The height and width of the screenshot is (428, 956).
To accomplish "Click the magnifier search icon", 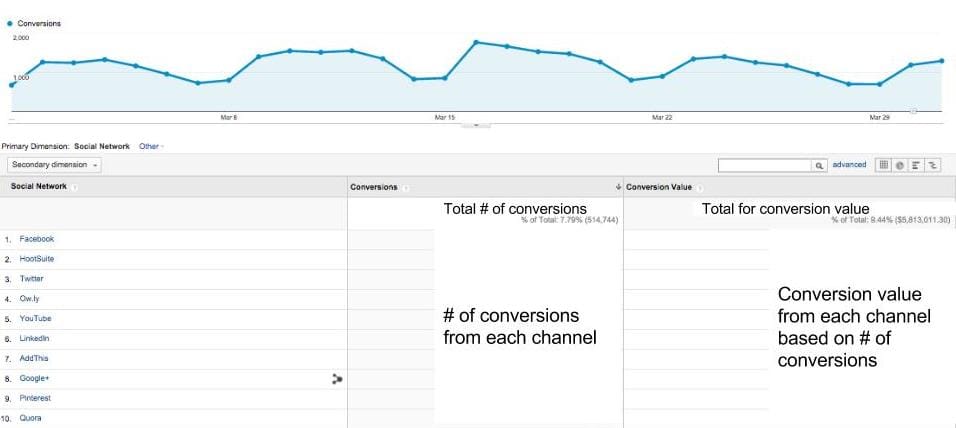I will (x=820, y=165).
